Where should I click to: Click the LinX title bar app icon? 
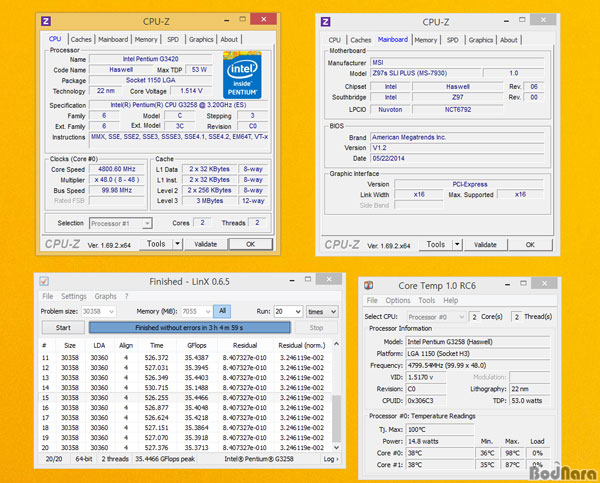coord(44,281)
